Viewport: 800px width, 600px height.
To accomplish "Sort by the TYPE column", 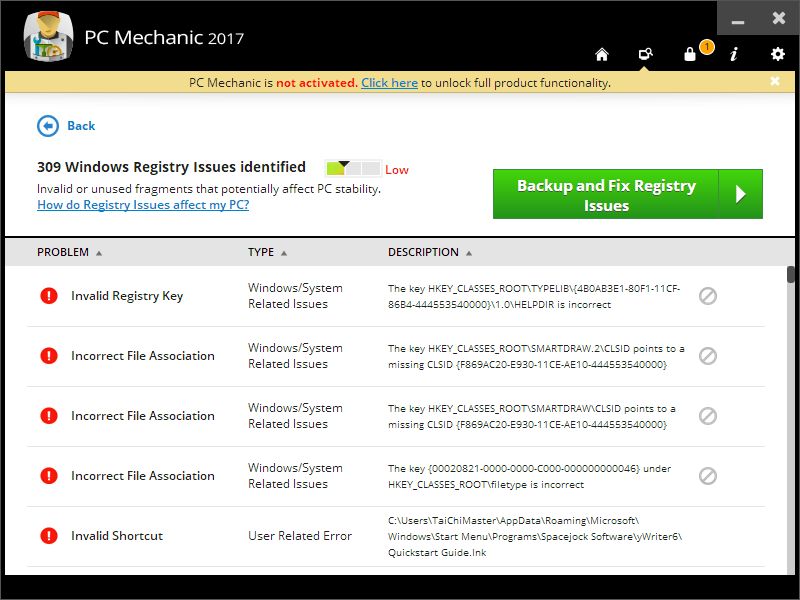I will (267, 252).
